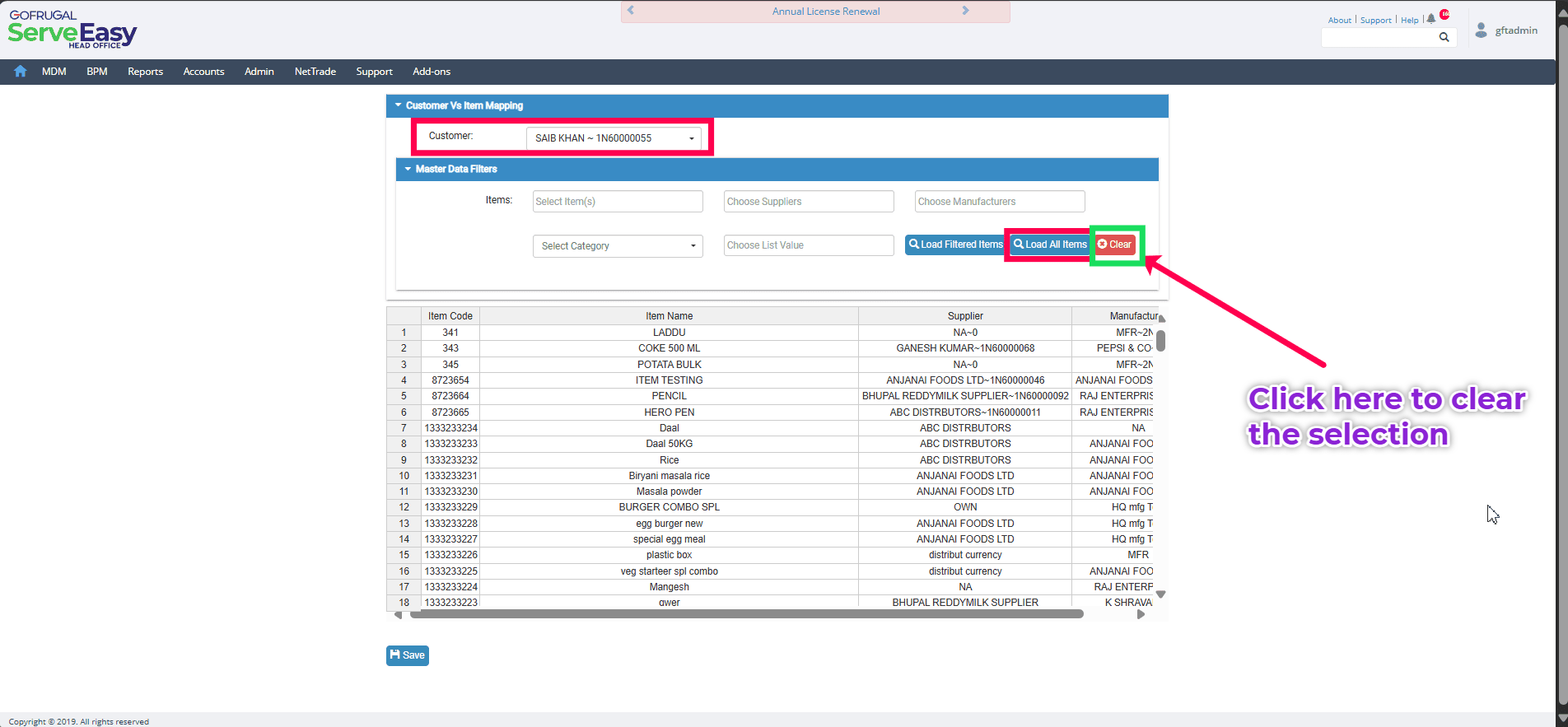Open the Select Category dropdown
The height and width of the screenshot is (727, 1568).
[x=618, y=246]
